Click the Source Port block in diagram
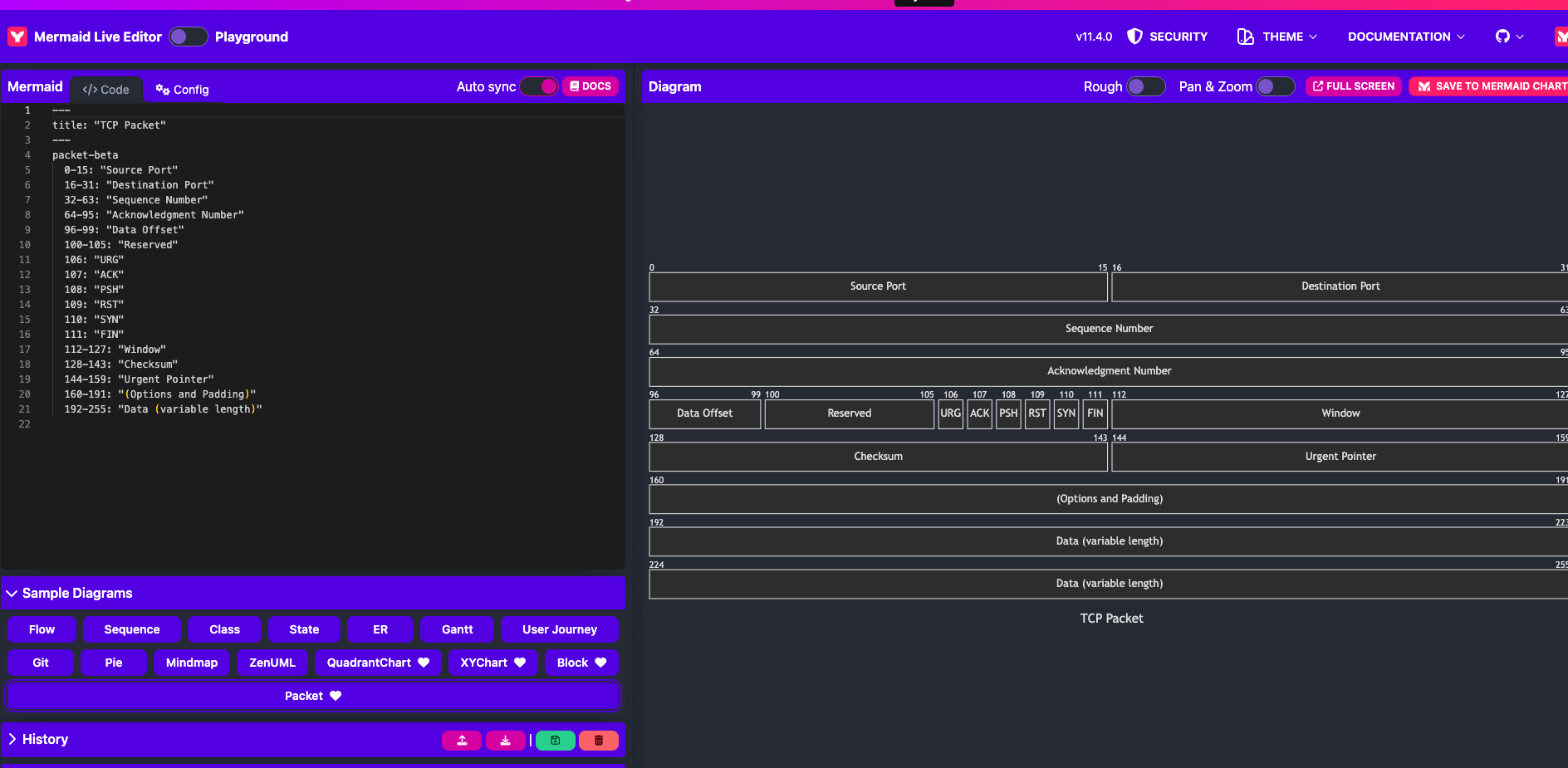The width and height of the screenshot is (1568, 768). pos(878,286)
